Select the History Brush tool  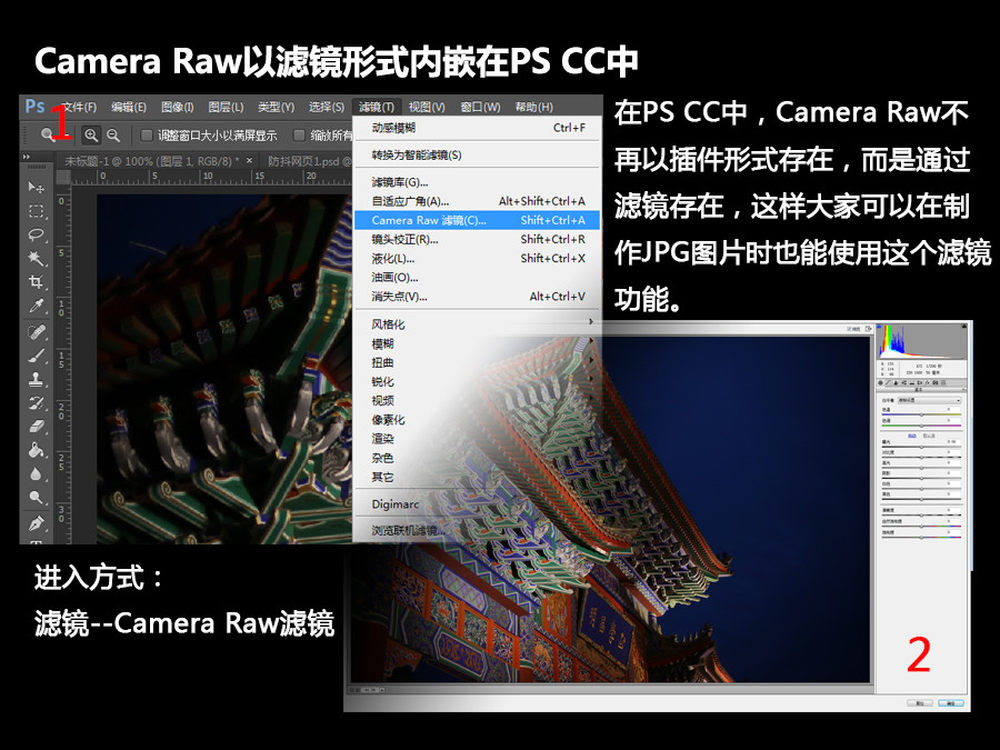[x=36, y=402]
